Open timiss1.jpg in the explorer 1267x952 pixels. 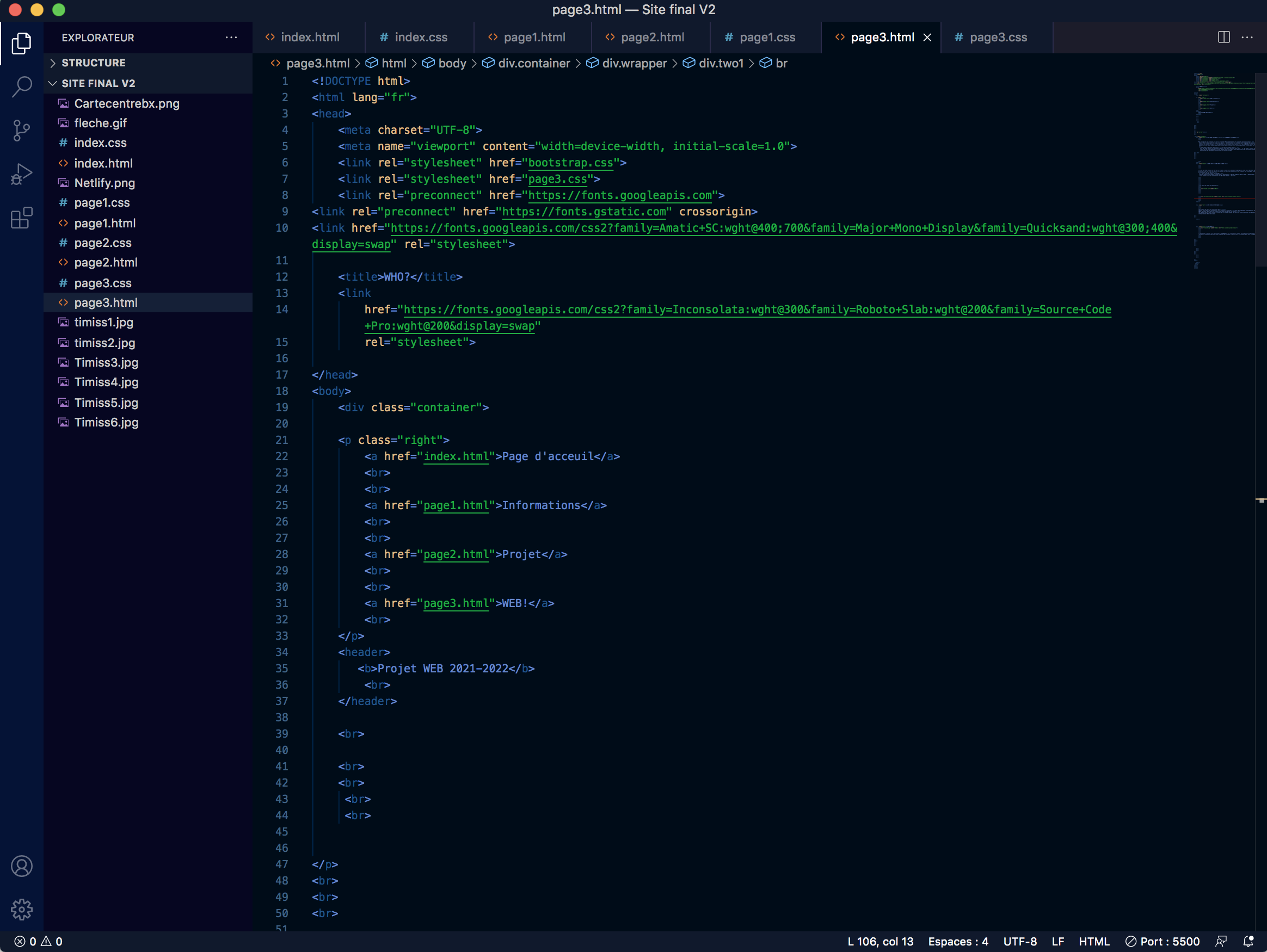(x=148, y=322)
